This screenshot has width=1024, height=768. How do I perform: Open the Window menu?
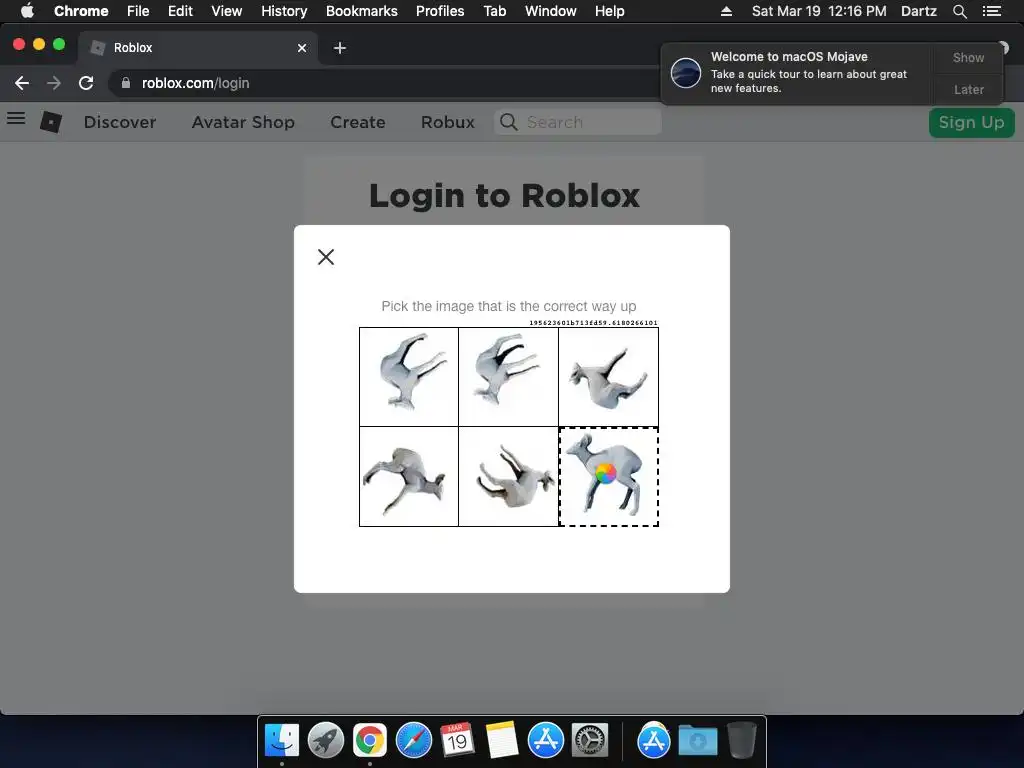pyautogui.click(x=551, y=11)
